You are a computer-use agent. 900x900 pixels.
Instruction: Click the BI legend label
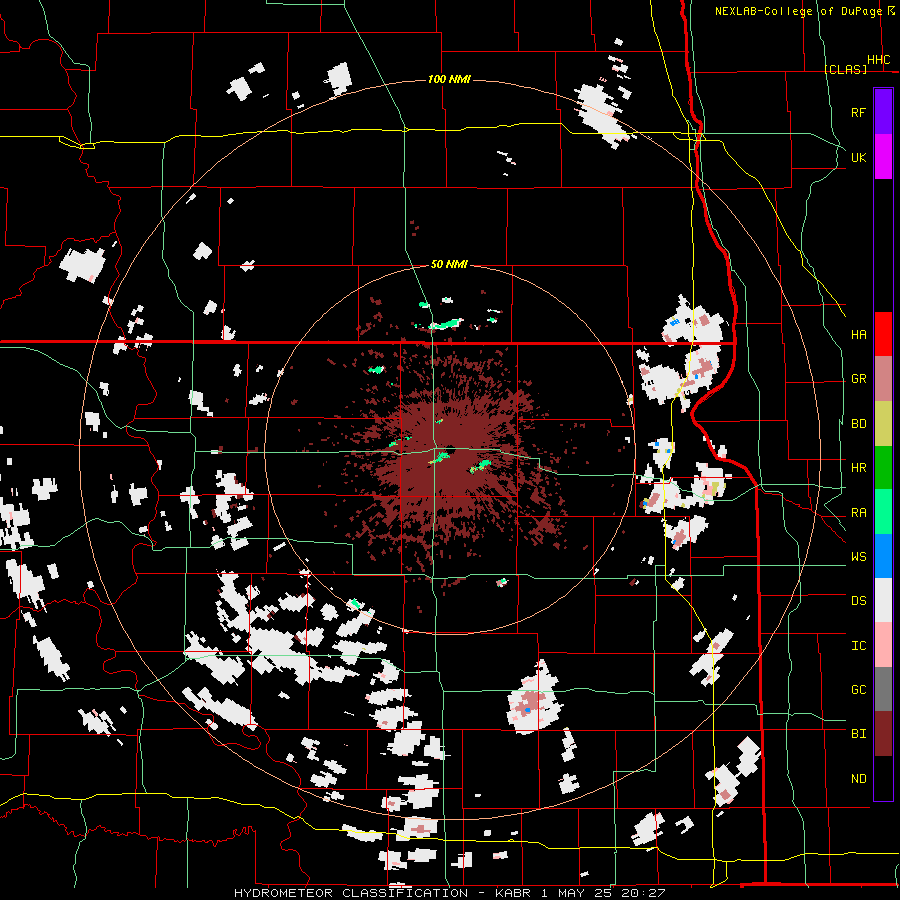coord(858,734)
